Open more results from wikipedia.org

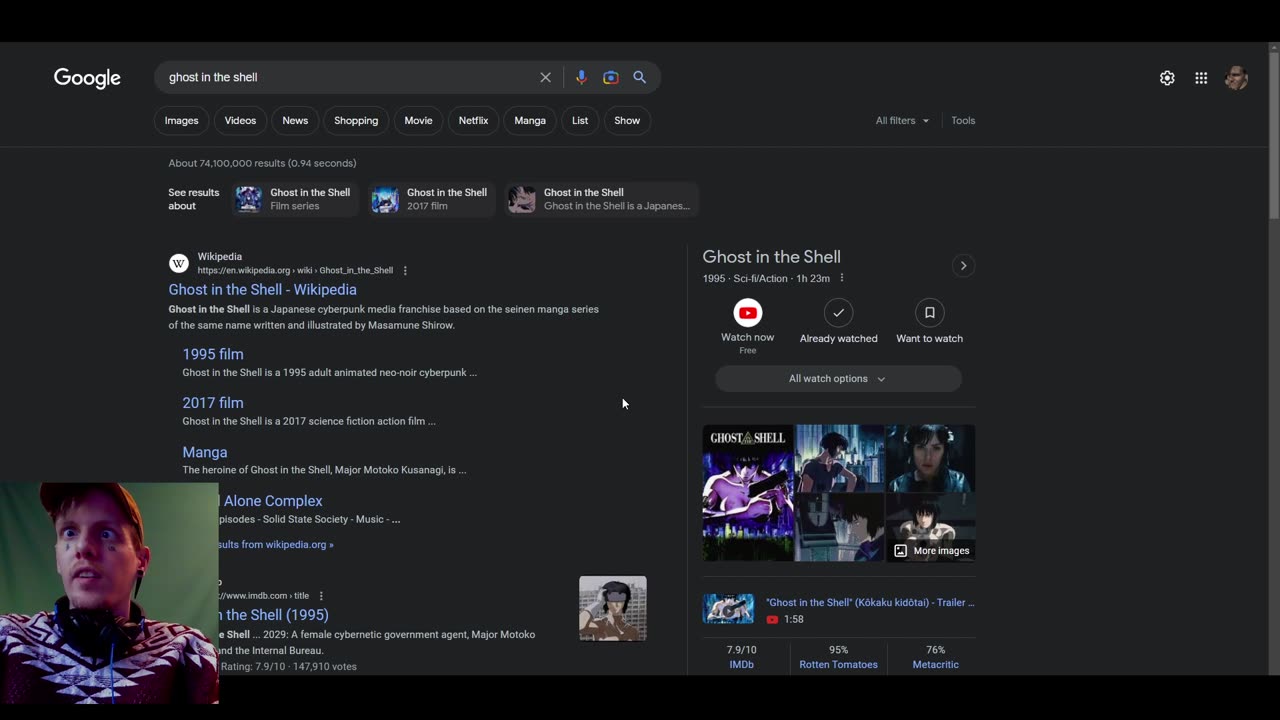click(276, 545)
